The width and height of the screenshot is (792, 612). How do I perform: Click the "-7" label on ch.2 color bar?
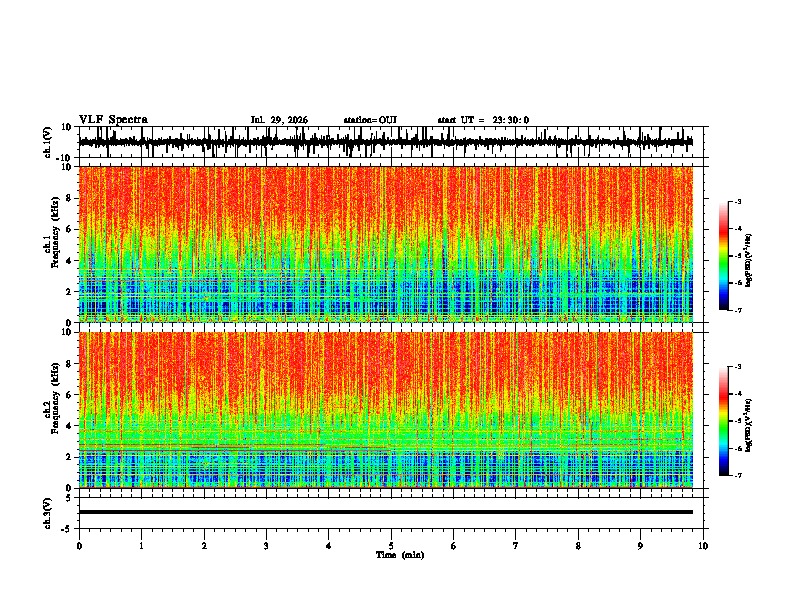tap(737, 476)
